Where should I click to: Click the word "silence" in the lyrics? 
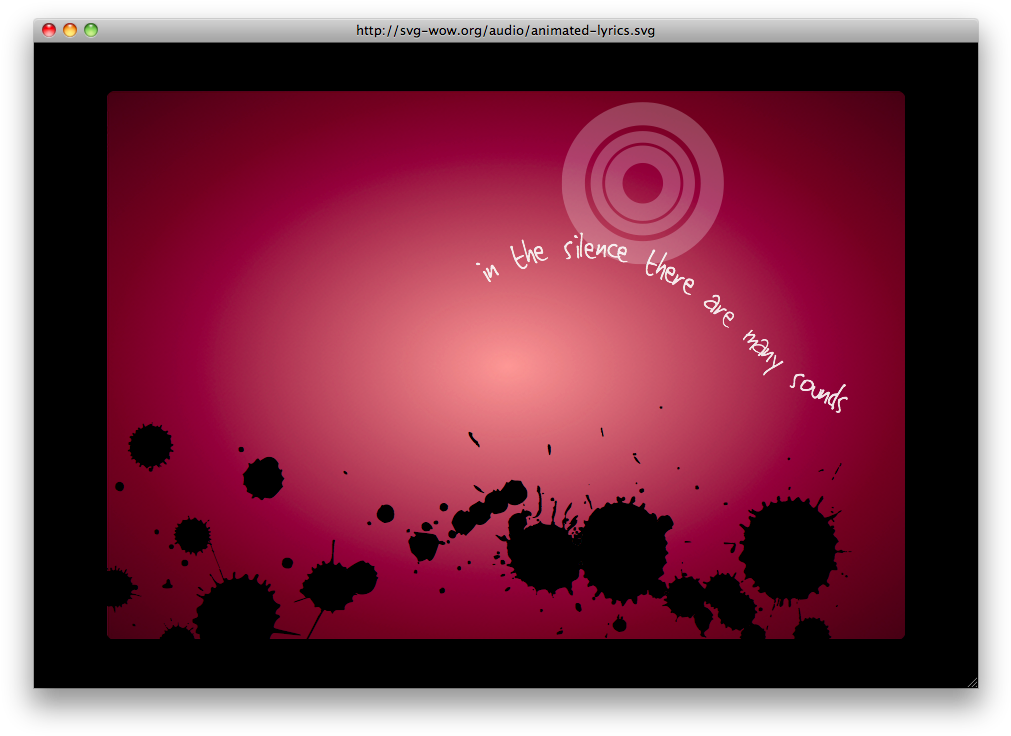click(x=594, y=249)
